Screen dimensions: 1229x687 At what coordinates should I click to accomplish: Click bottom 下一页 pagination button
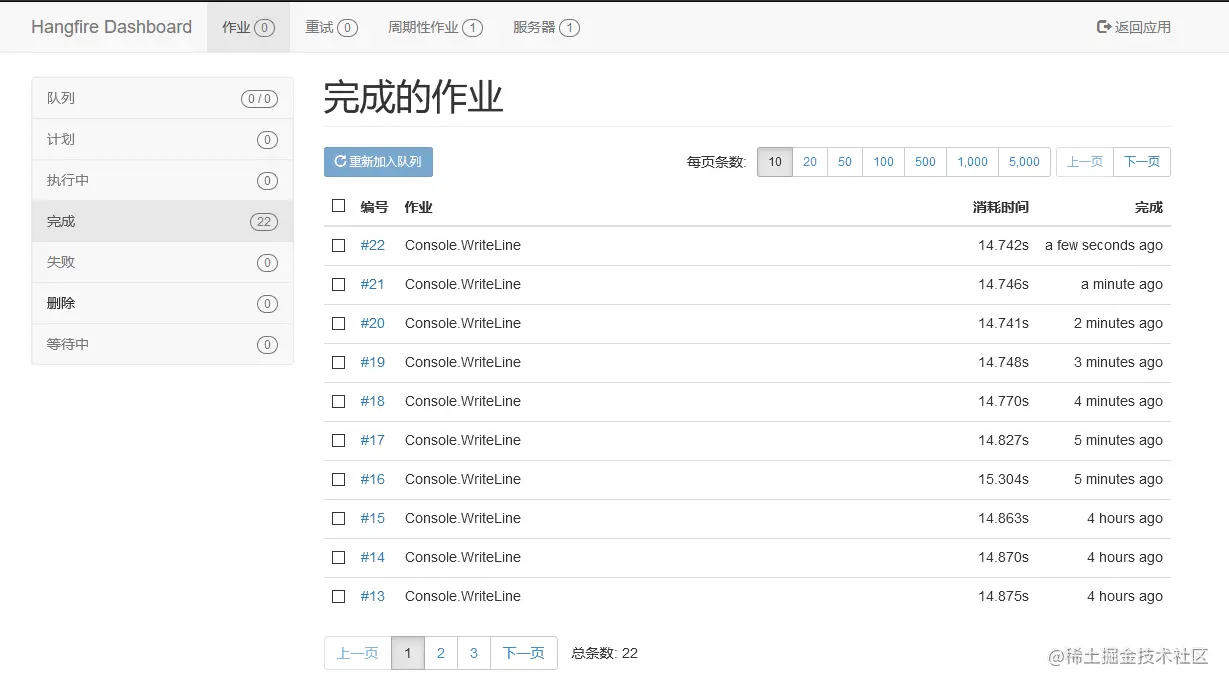(524, 653)
